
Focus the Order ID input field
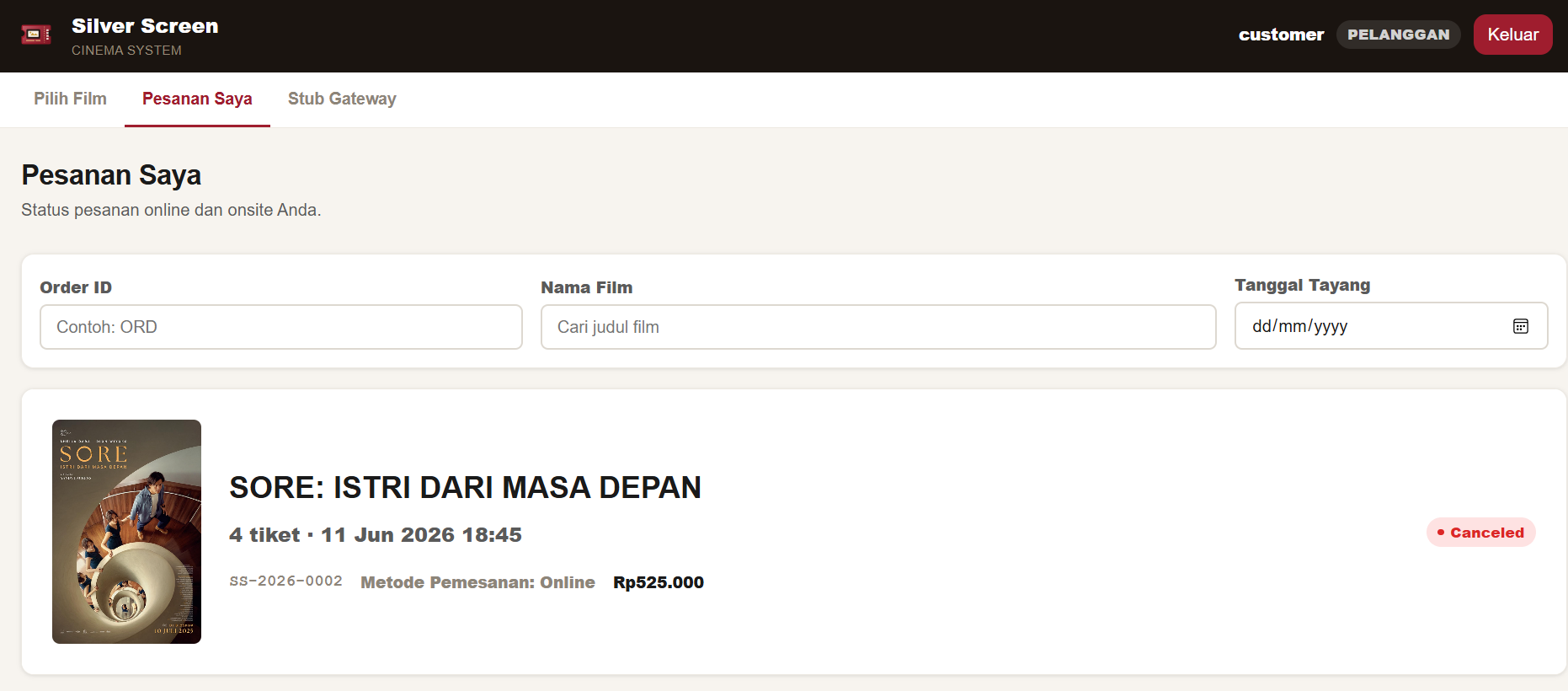(x=281, y=327)
